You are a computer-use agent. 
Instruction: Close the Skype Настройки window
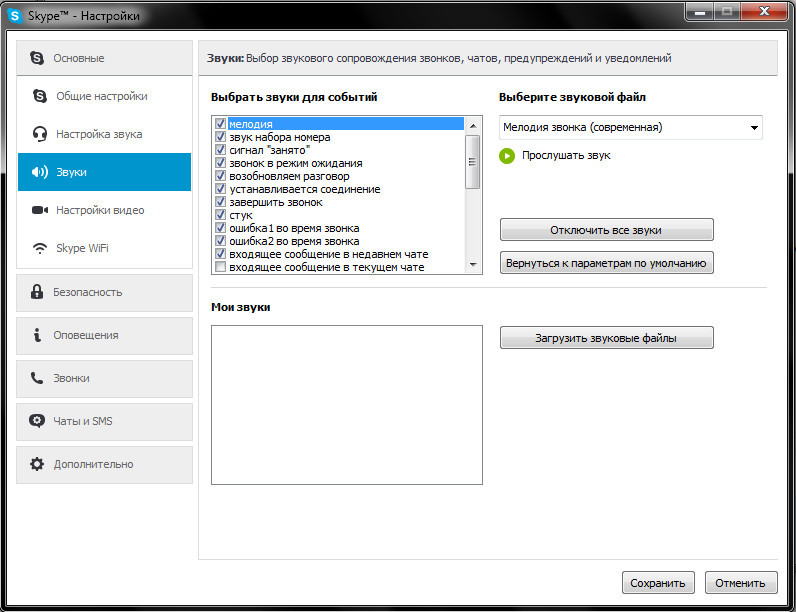(x=765, y=12)
